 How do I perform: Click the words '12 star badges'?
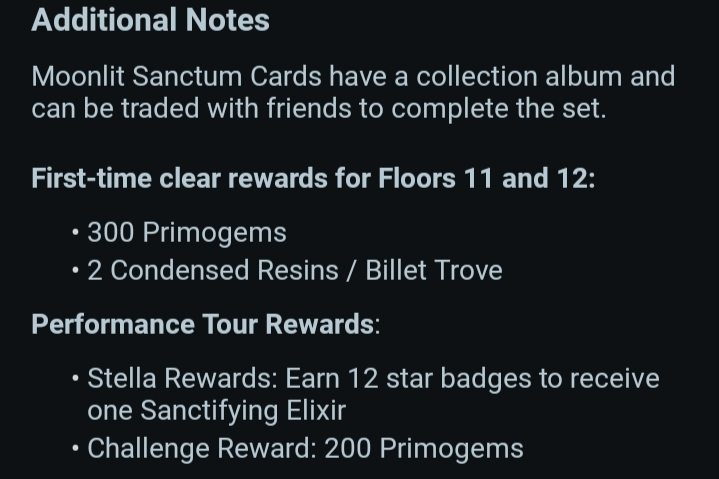point(439,379)
